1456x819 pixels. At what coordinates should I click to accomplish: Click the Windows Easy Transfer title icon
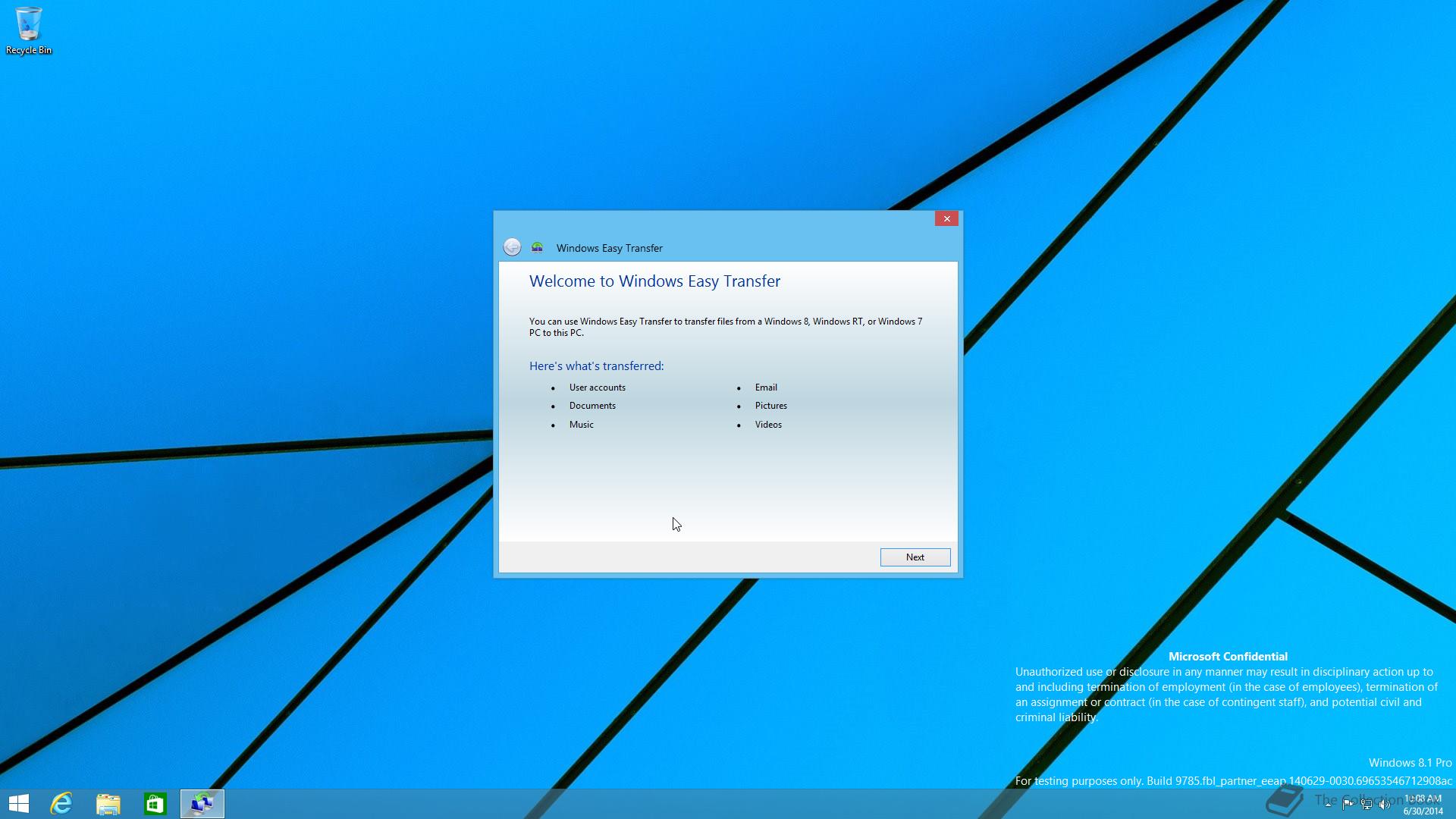pos(537,247)
